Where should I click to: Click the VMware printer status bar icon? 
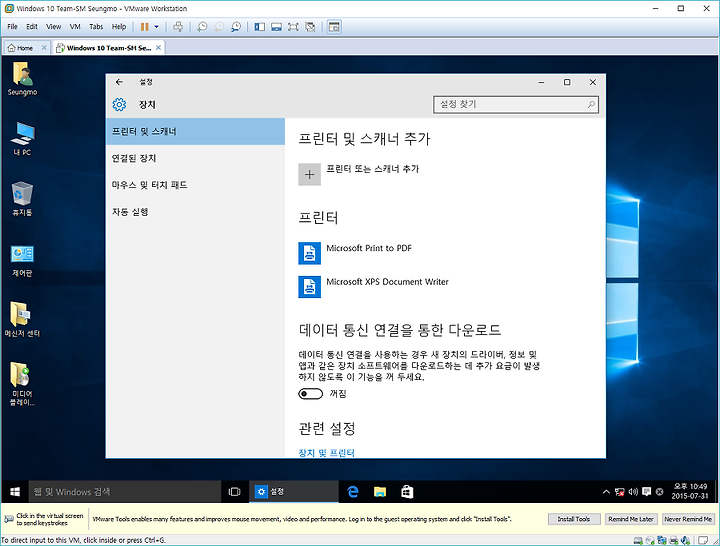674,540
